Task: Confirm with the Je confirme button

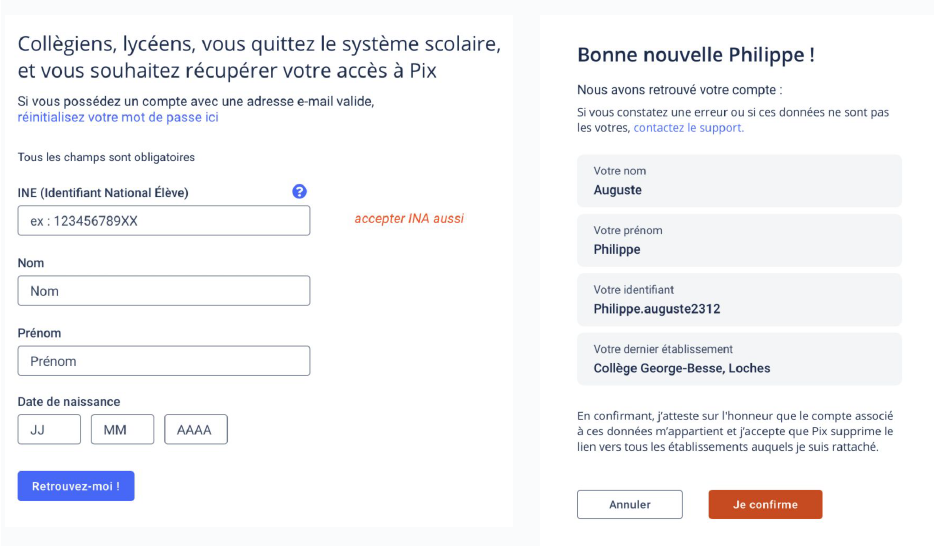Action: [765, 505]
